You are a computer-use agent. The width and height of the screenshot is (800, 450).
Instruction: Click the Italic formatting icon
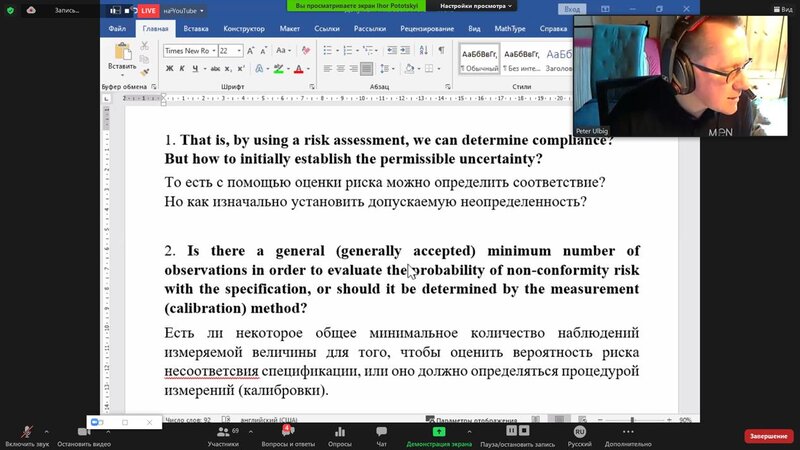(x=183, y=69)
